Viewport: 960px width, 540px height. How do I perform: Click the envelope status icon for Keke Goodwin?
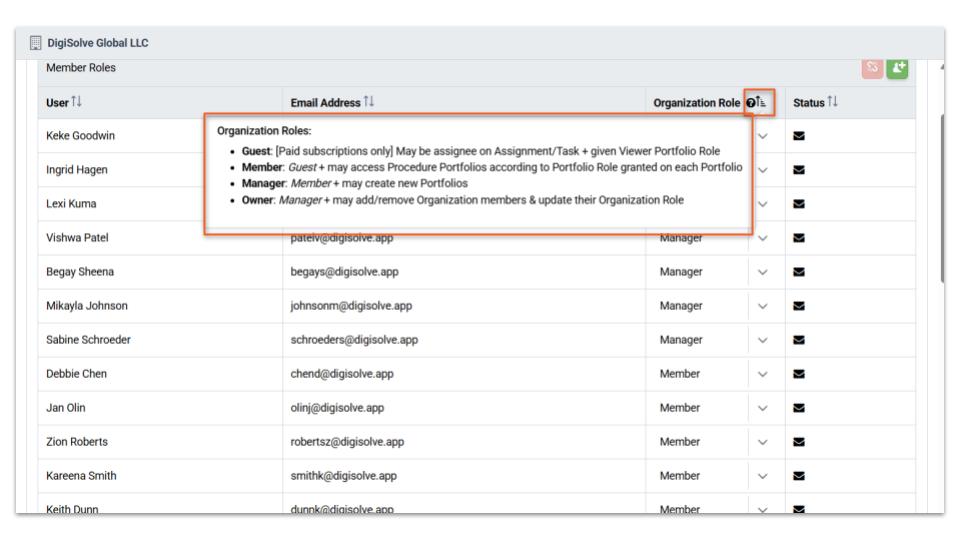[800, 135]
